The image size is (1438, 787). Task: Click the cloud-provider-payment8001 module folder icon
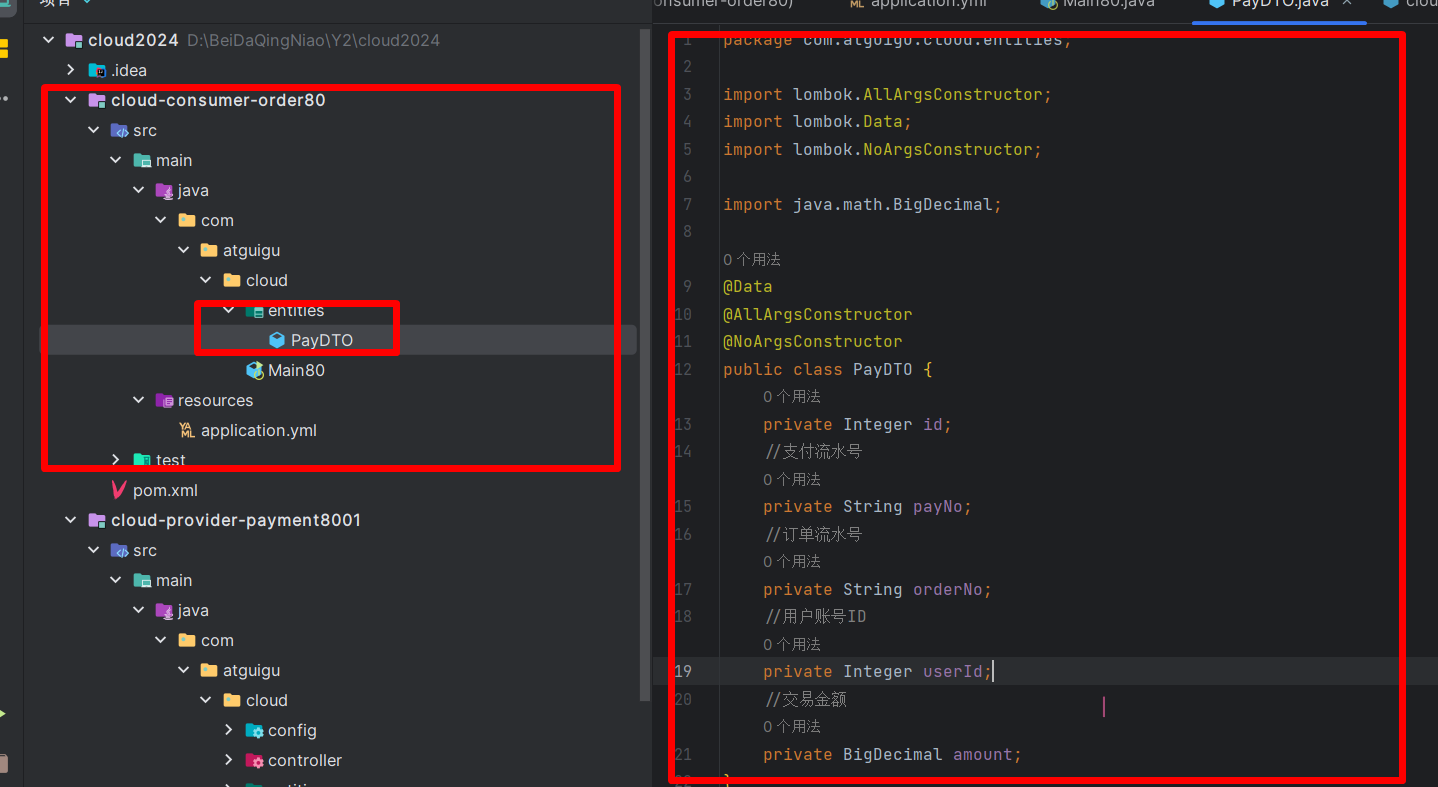point(97,520)
